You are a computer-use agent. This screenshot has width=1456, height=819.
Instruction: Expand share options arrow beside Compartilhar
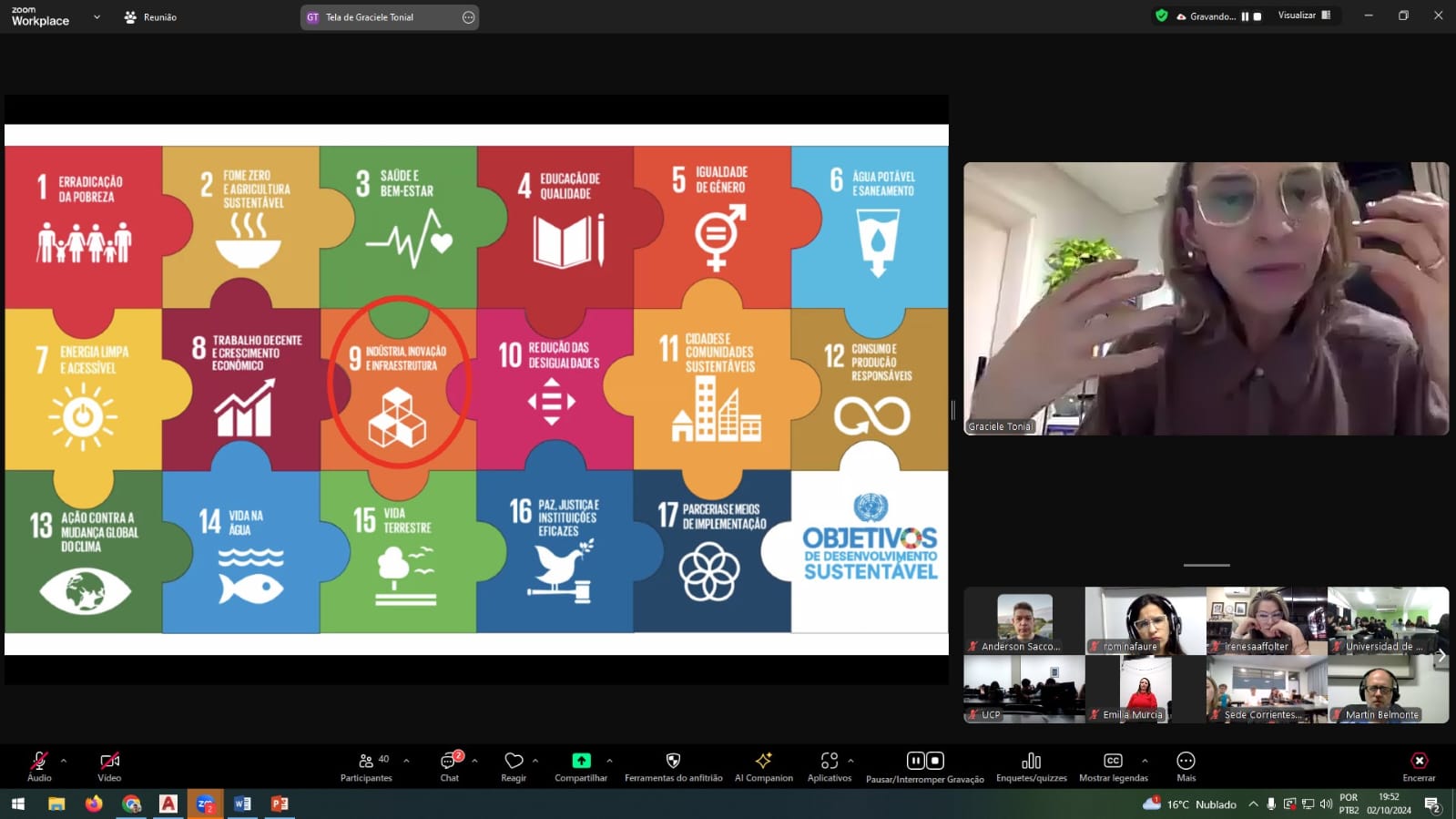pyautogui.click(x=609, y=761)
